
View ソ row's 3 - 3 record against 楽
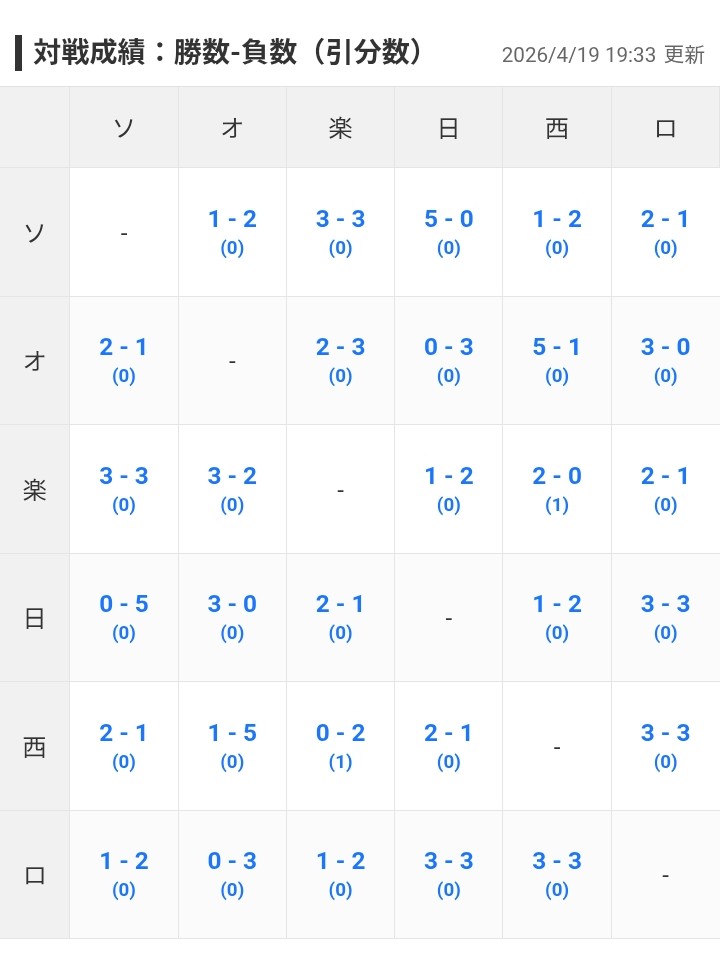(340, 231)
